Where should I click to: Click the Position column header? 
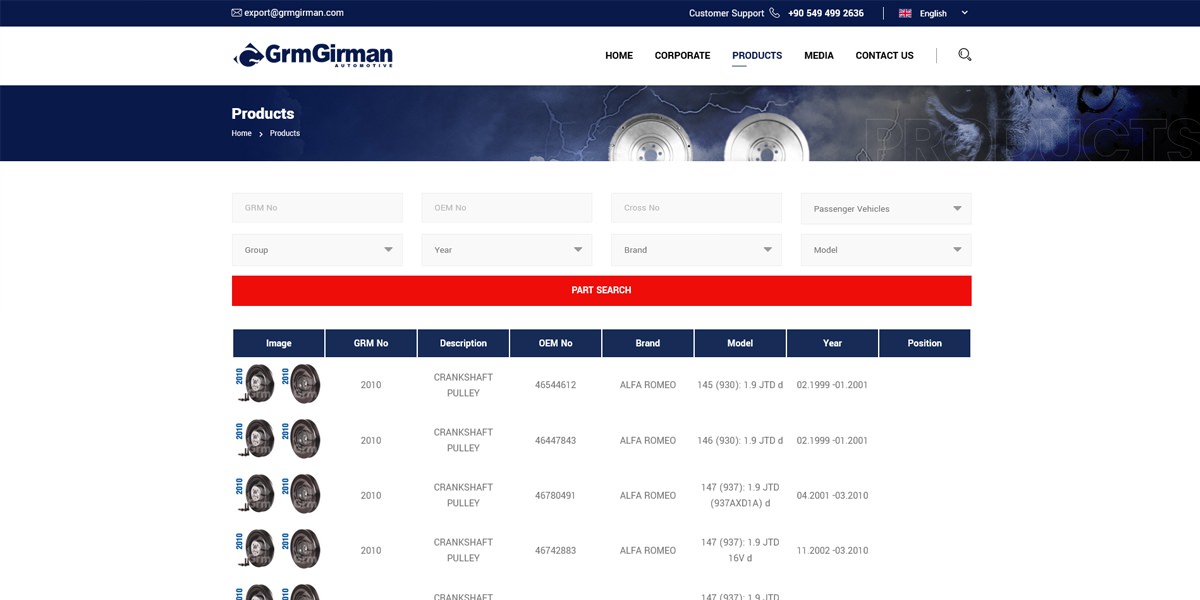pyautogui.click(x=925, y=343)
